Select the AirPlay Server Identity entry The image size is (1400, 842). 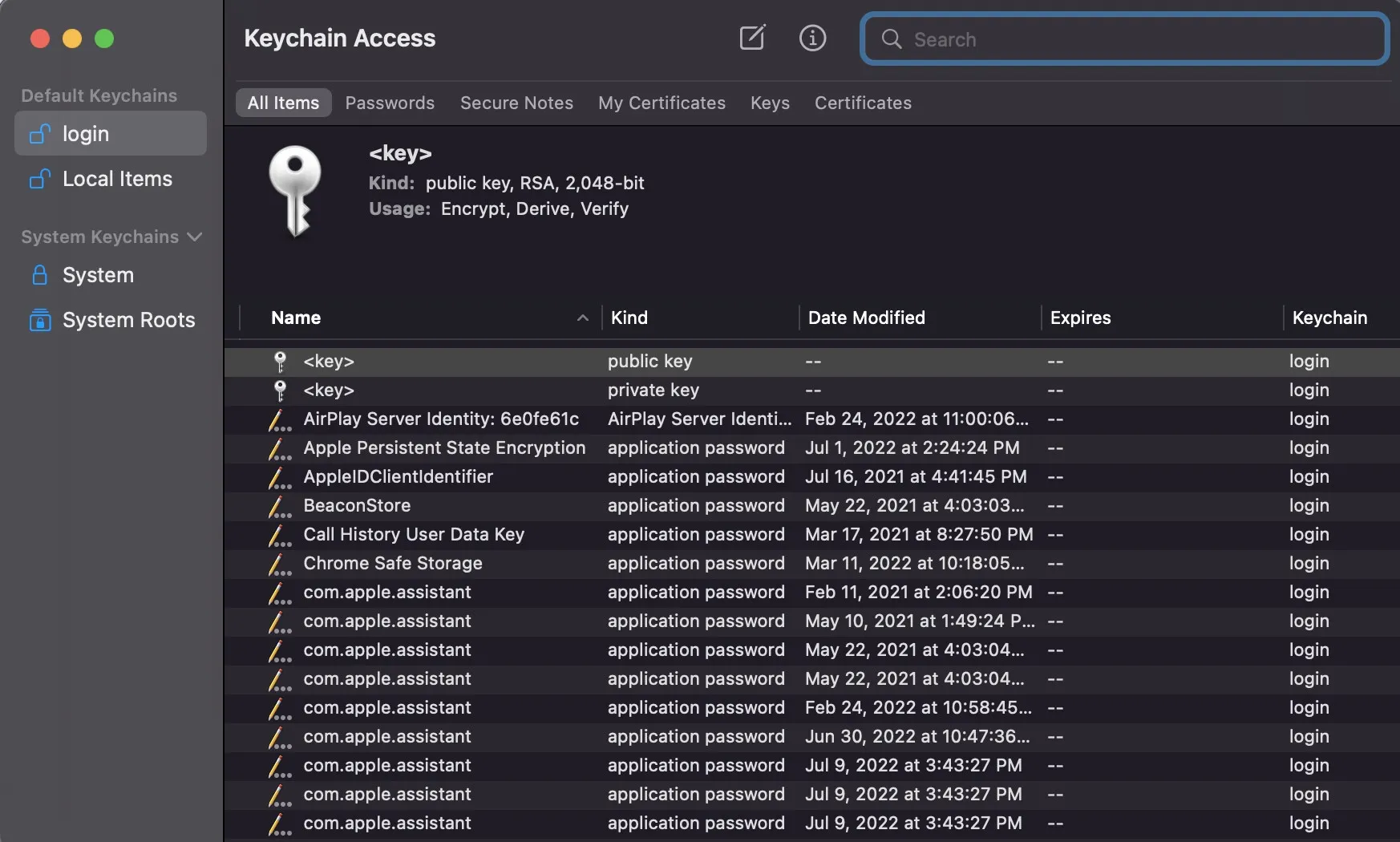coord(440,419)
